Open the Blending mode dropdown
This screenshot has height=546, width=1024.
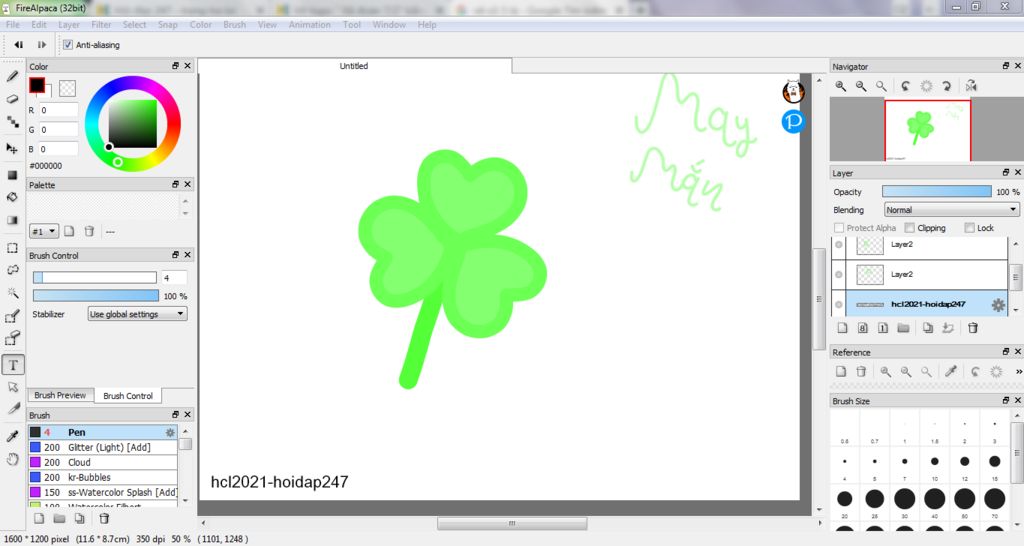(x=952, y=210)
